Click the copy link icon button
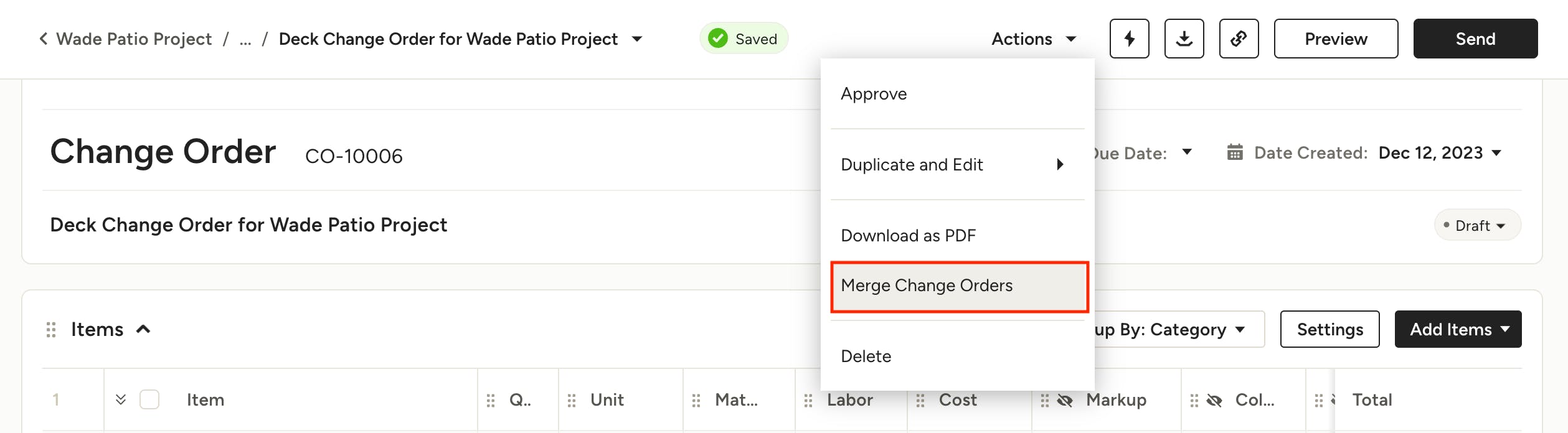Screen dimensions: 1568x433 [x=1239, y=39]
